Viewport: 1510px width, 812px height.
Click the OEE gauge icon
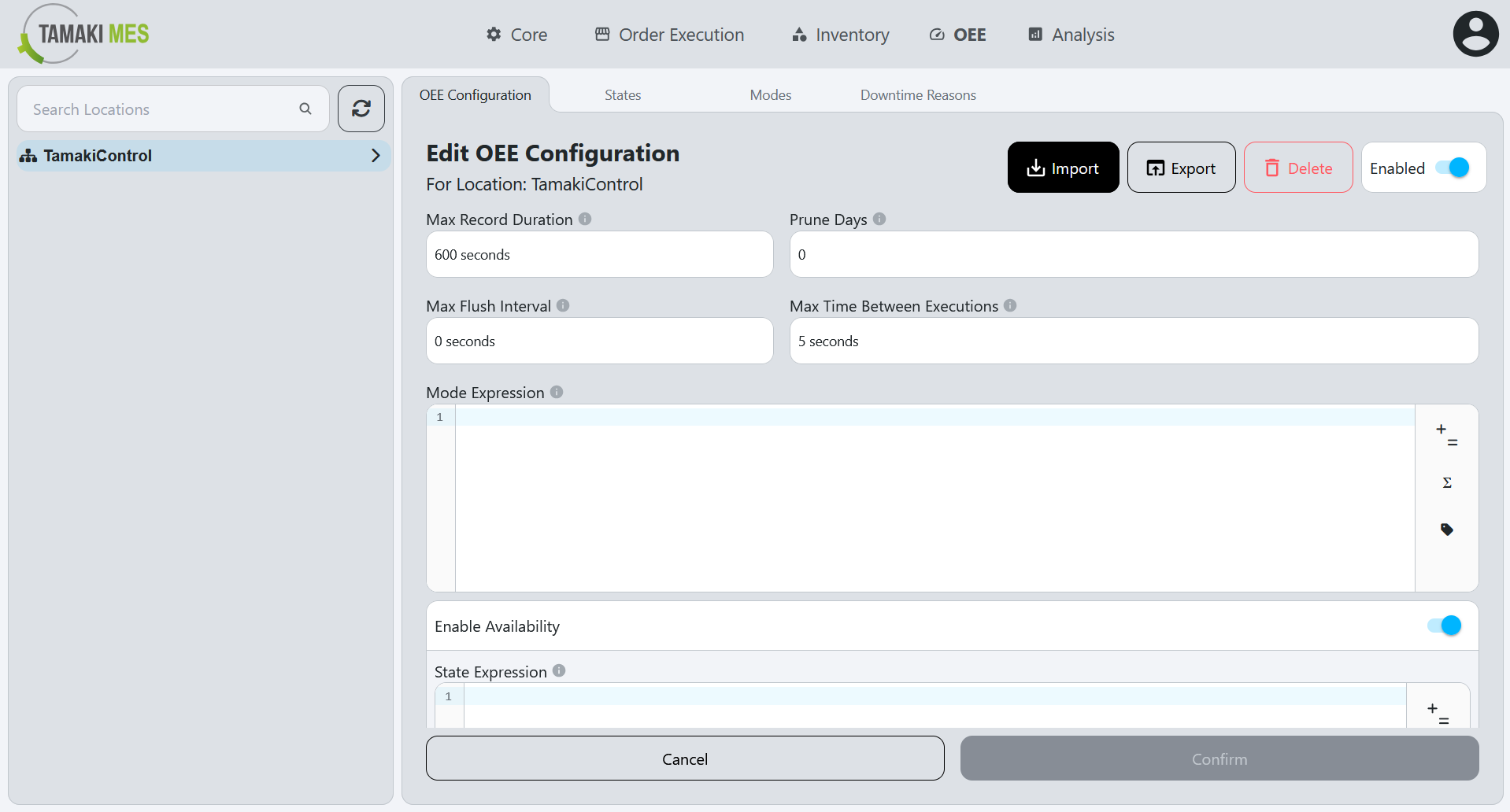[x=935, y=35]
